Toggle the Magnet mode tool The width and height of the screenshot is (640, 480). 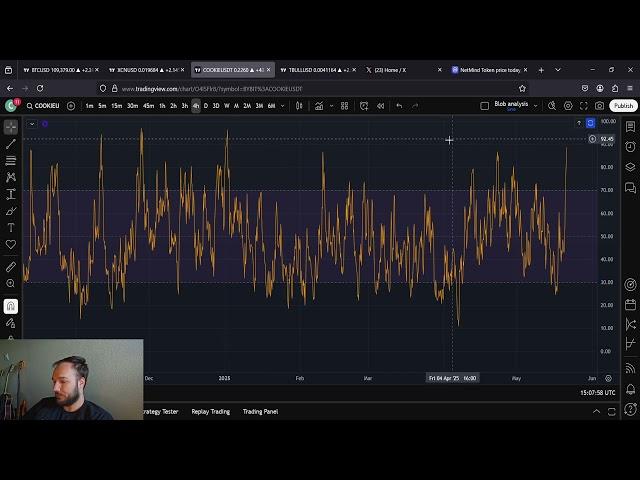(11, 306)
